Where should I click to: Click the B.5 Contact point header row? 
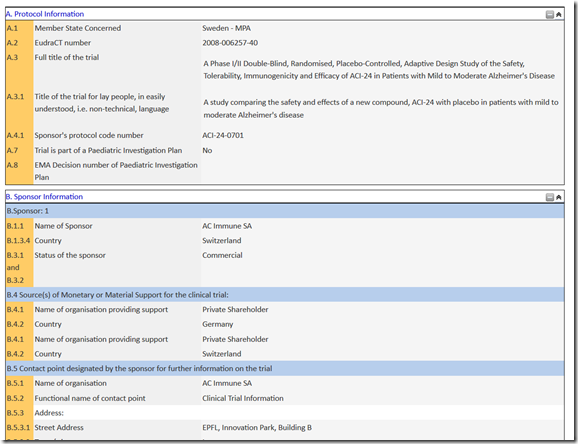(285, 368)
